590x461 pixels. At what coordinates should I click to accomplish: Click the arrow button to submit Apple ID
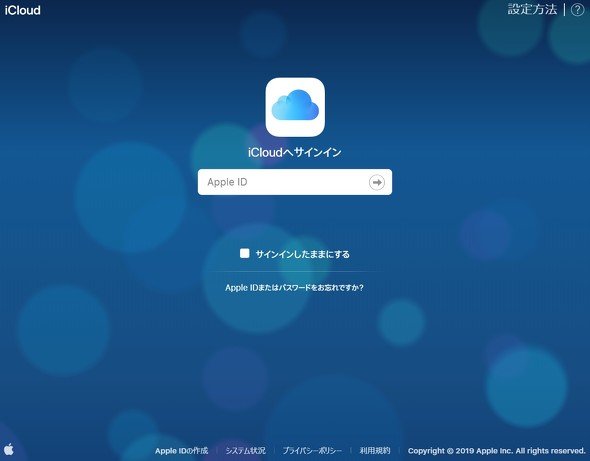[377, 182]
